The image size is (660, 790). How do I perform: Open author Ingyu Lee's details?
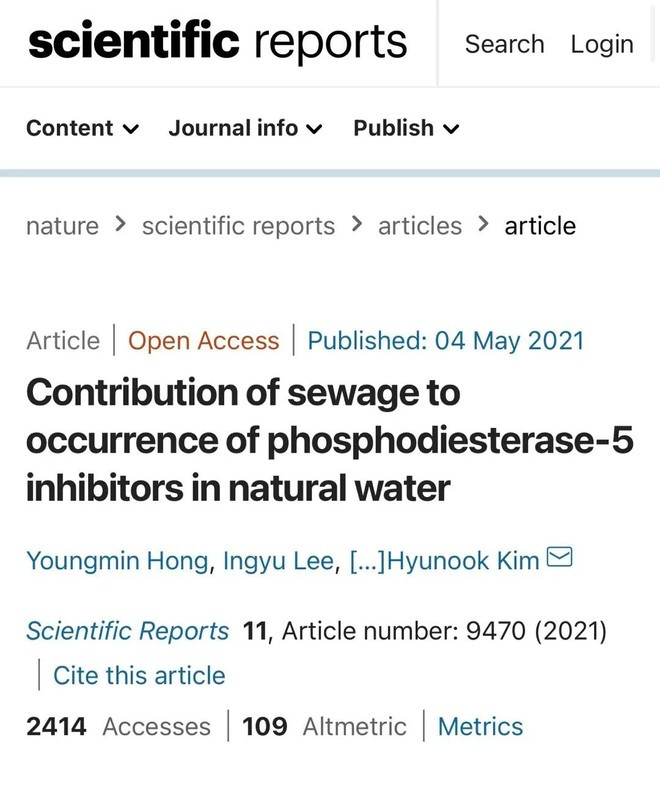tap(276, 560)
